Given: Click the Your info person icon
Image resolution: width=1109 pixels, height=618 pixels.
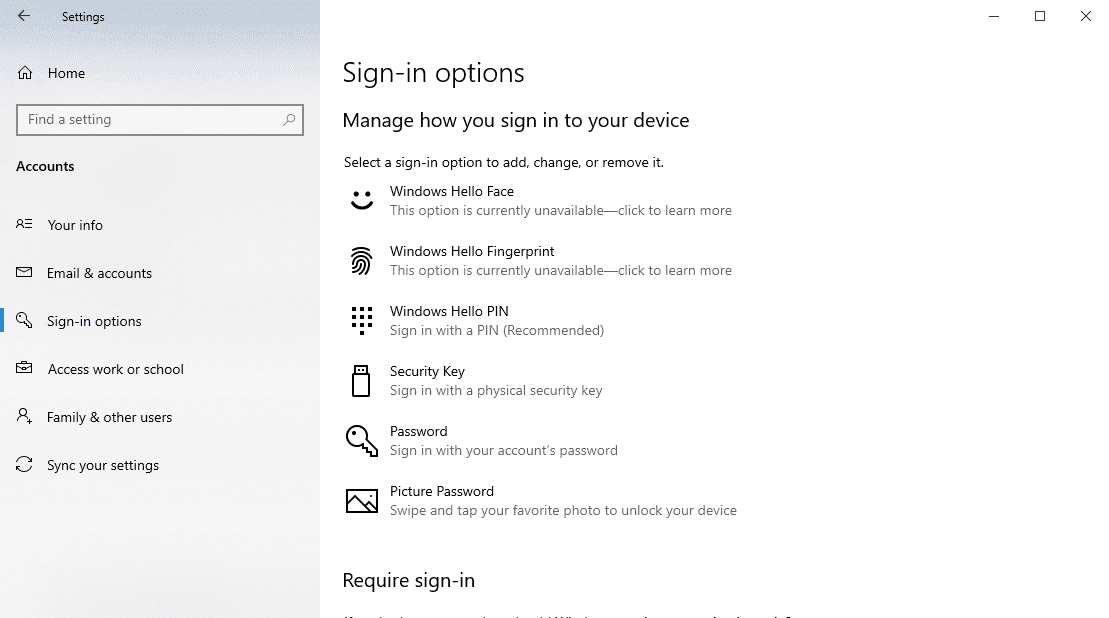Looking at the screenshot, I should [24, 224].
